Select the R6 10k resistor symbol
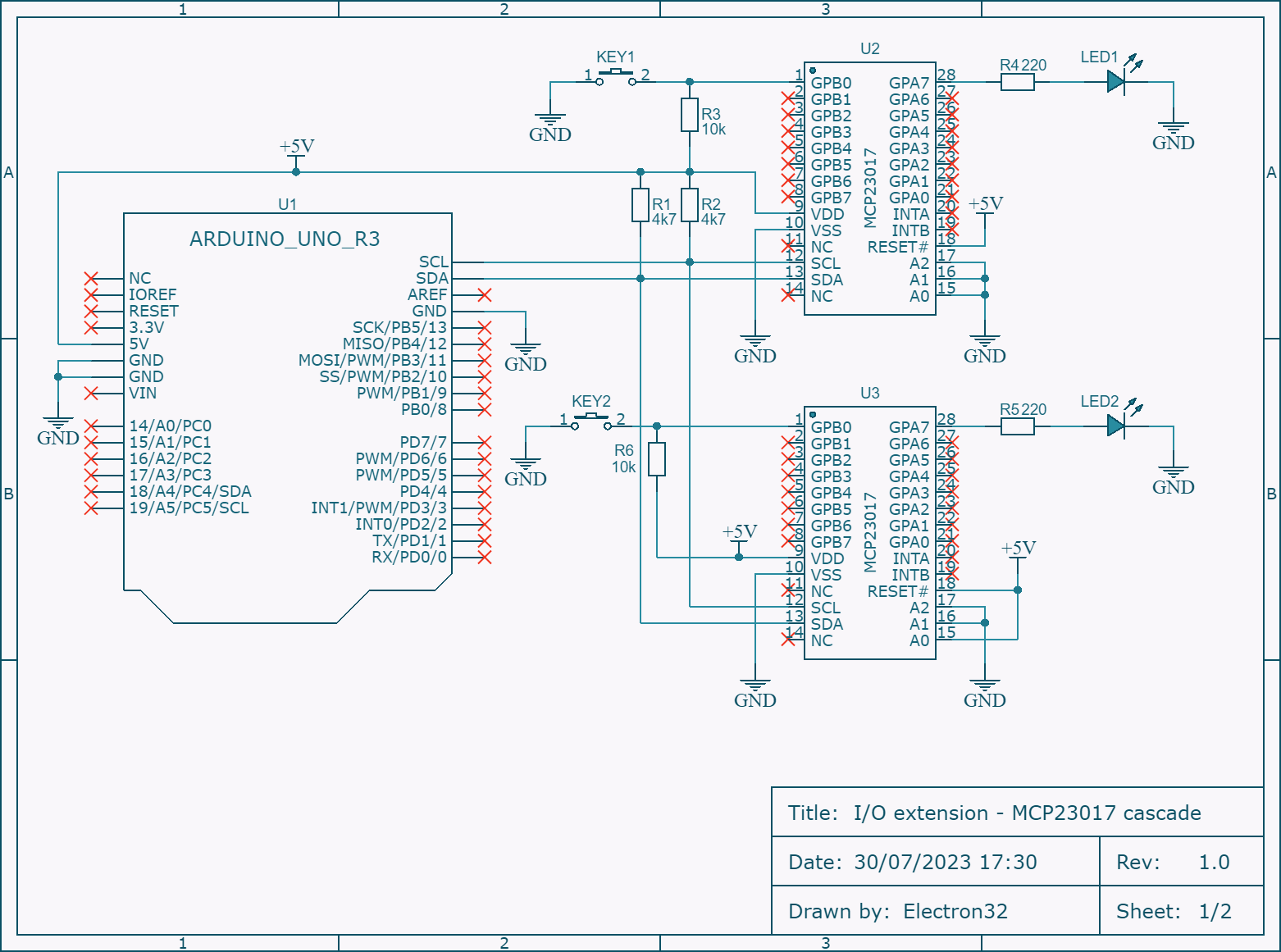 (657, 459)
